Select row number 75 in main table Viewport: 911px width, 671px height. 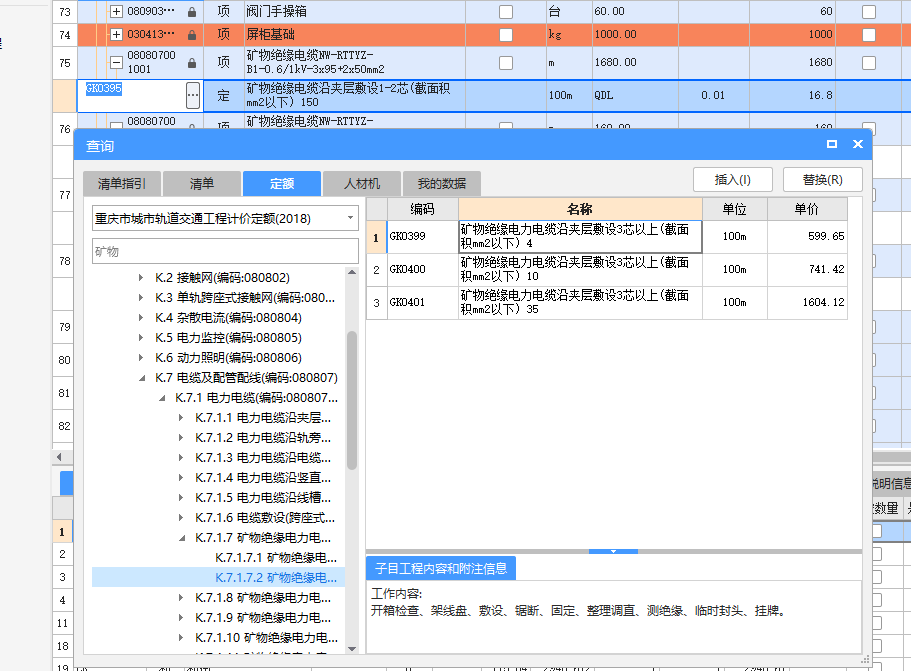coord(64,63)
